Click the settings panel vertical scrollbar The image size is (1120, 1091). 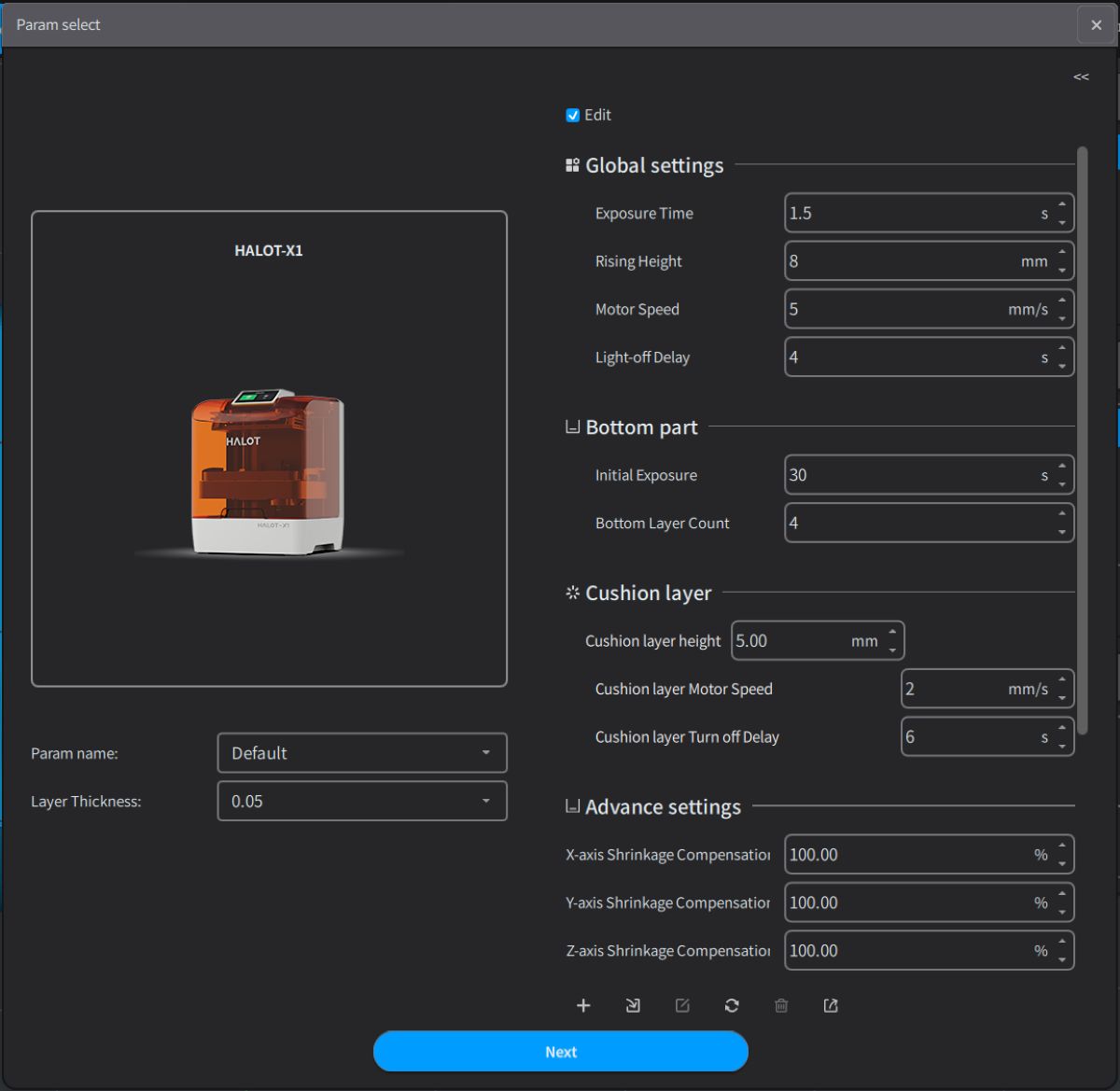tap(1083, 441)
